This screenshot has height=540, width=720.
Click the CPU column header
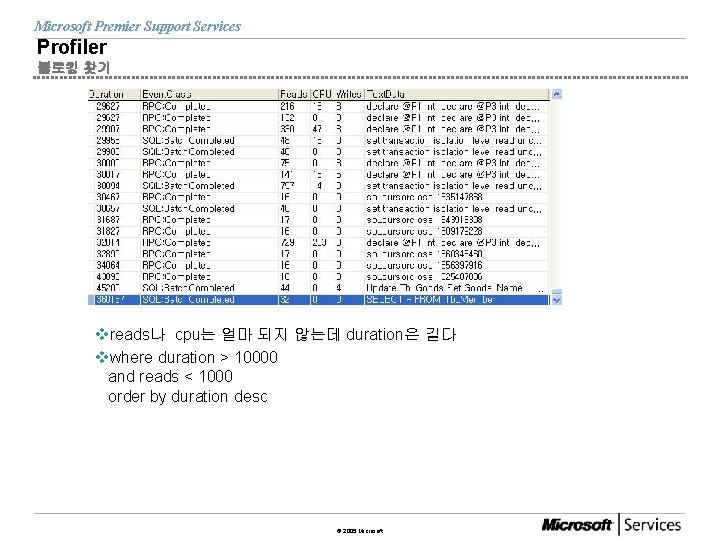pos(322,94)
